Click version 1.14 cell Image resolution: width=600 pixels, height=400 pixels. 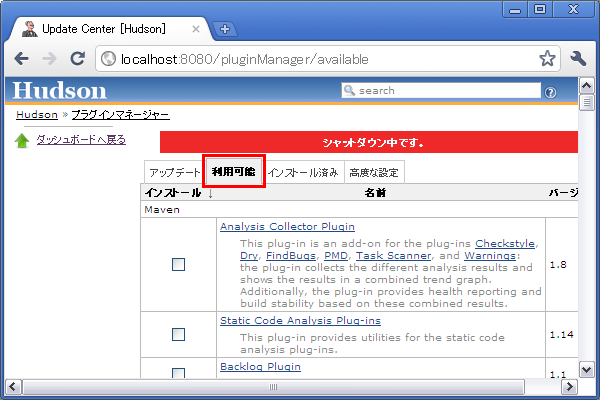coord(561,335)
